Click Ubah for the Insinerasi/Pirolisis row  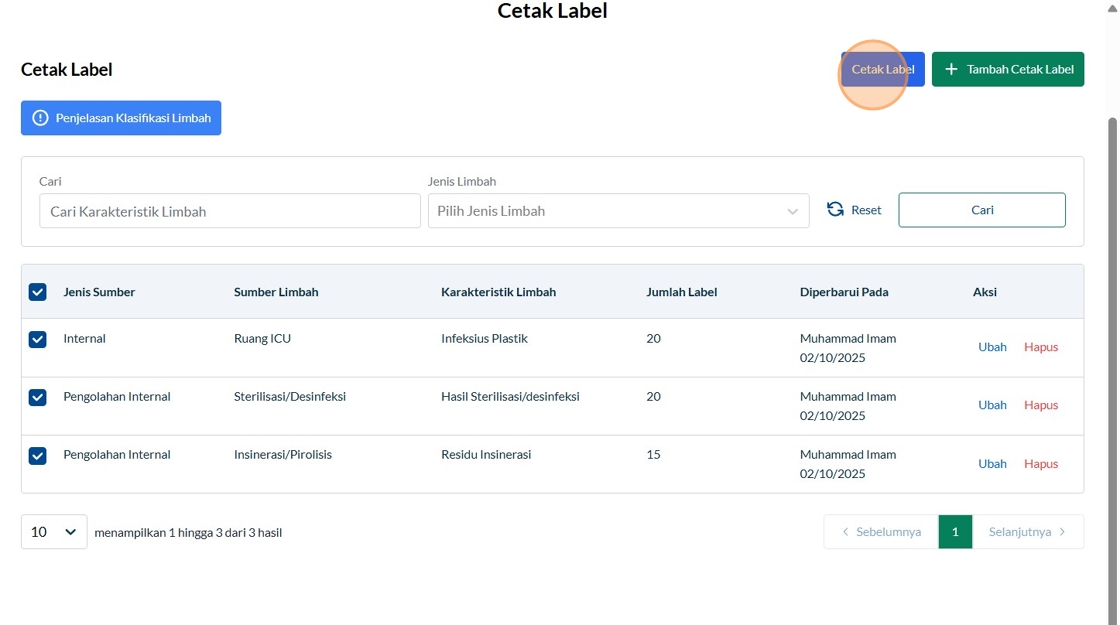pyautogui.click(x=992, y=464)
